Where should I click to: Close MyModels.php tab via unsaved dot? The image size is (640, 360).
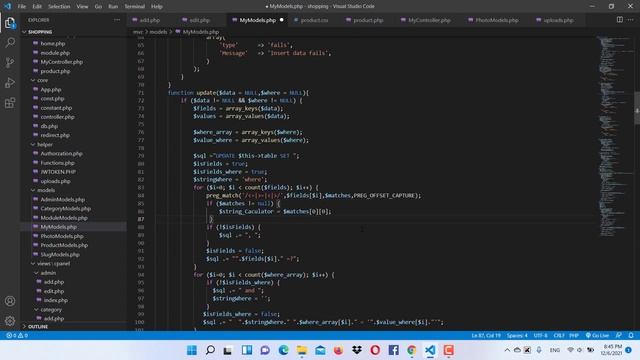click(282, 20)
